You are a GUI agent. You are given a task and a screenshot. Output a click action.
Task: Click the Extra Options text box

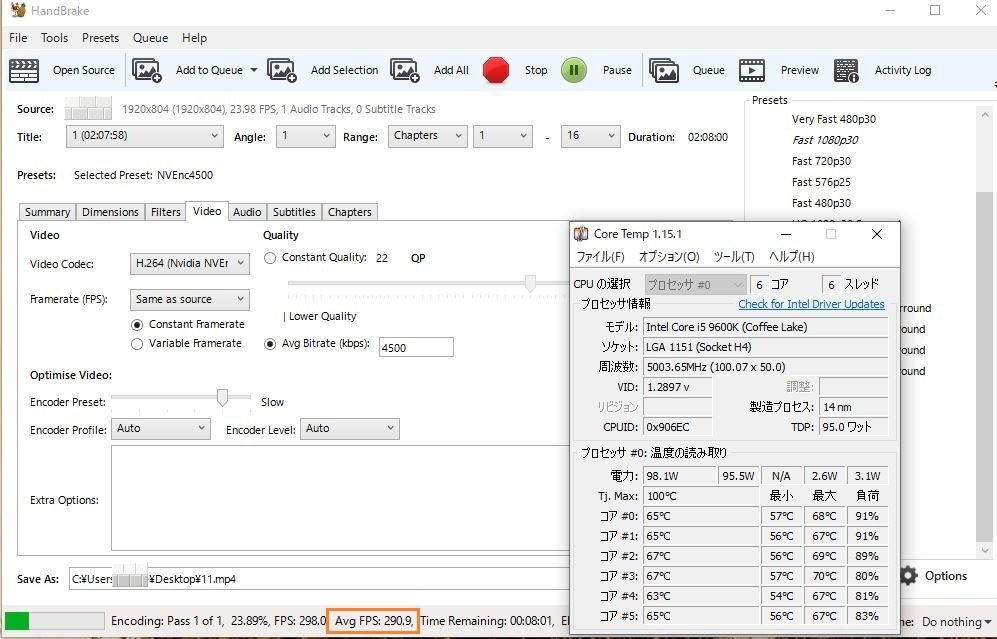point(340,498)
